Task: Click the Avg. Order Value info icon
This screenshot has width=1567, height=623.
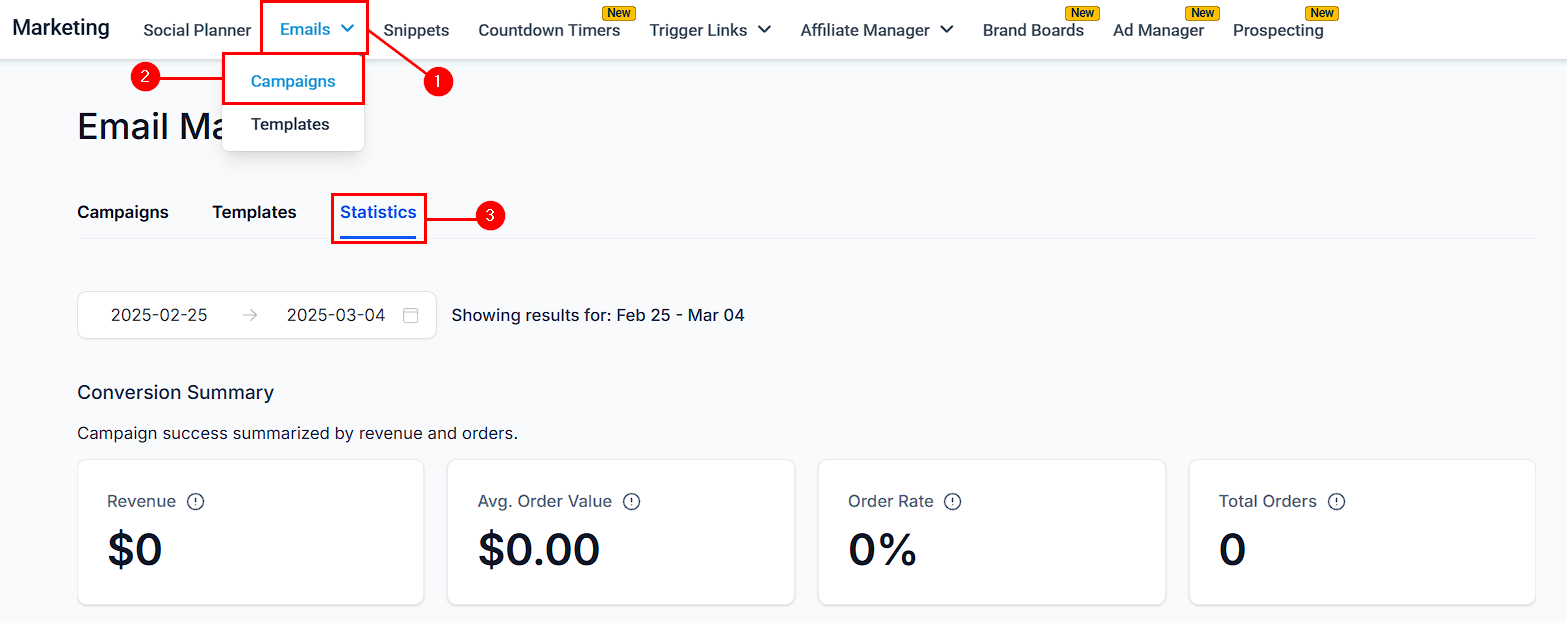Action: point(632,502)
